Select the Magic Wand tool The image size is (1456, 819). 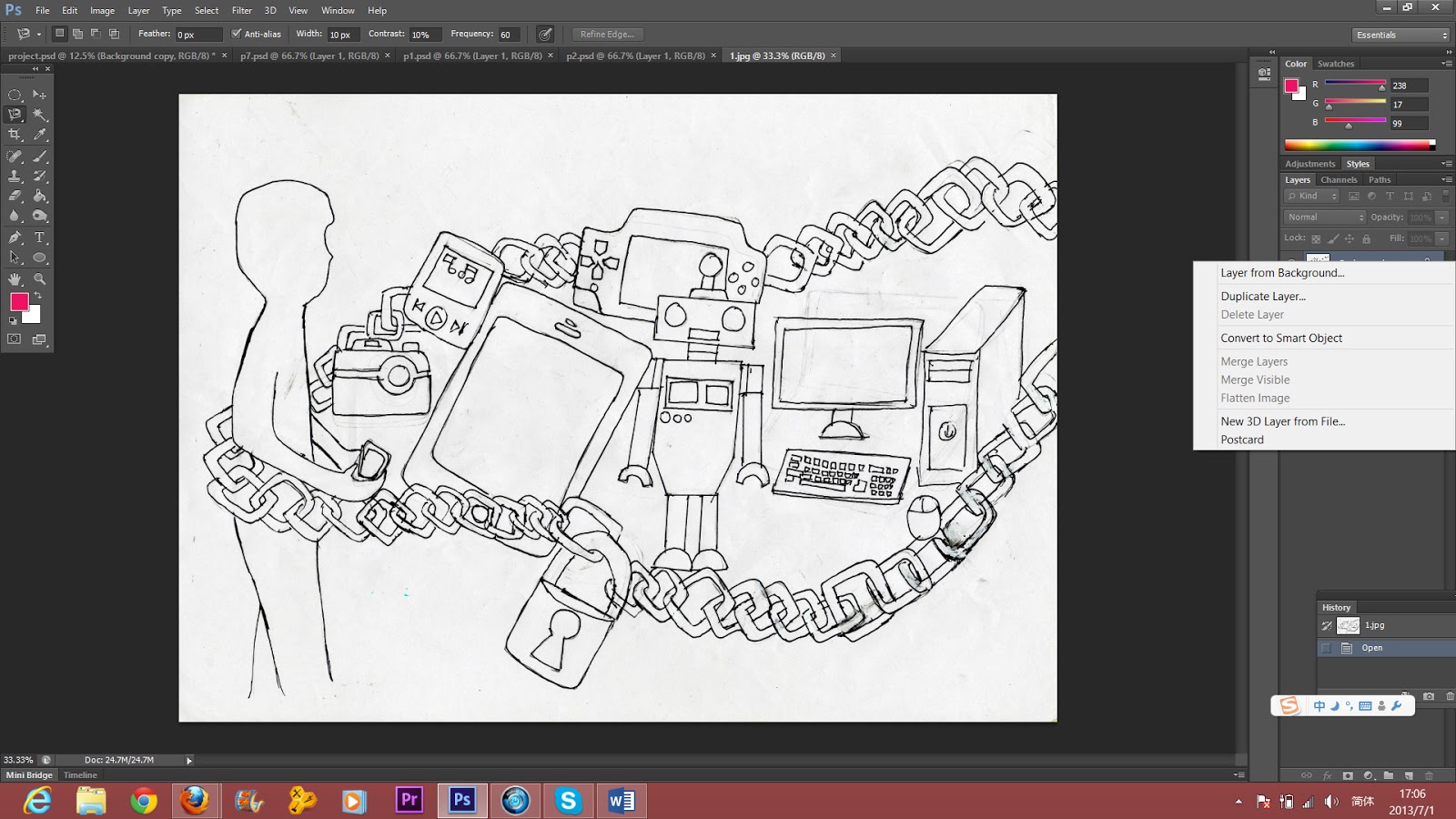tap(40, 115)
